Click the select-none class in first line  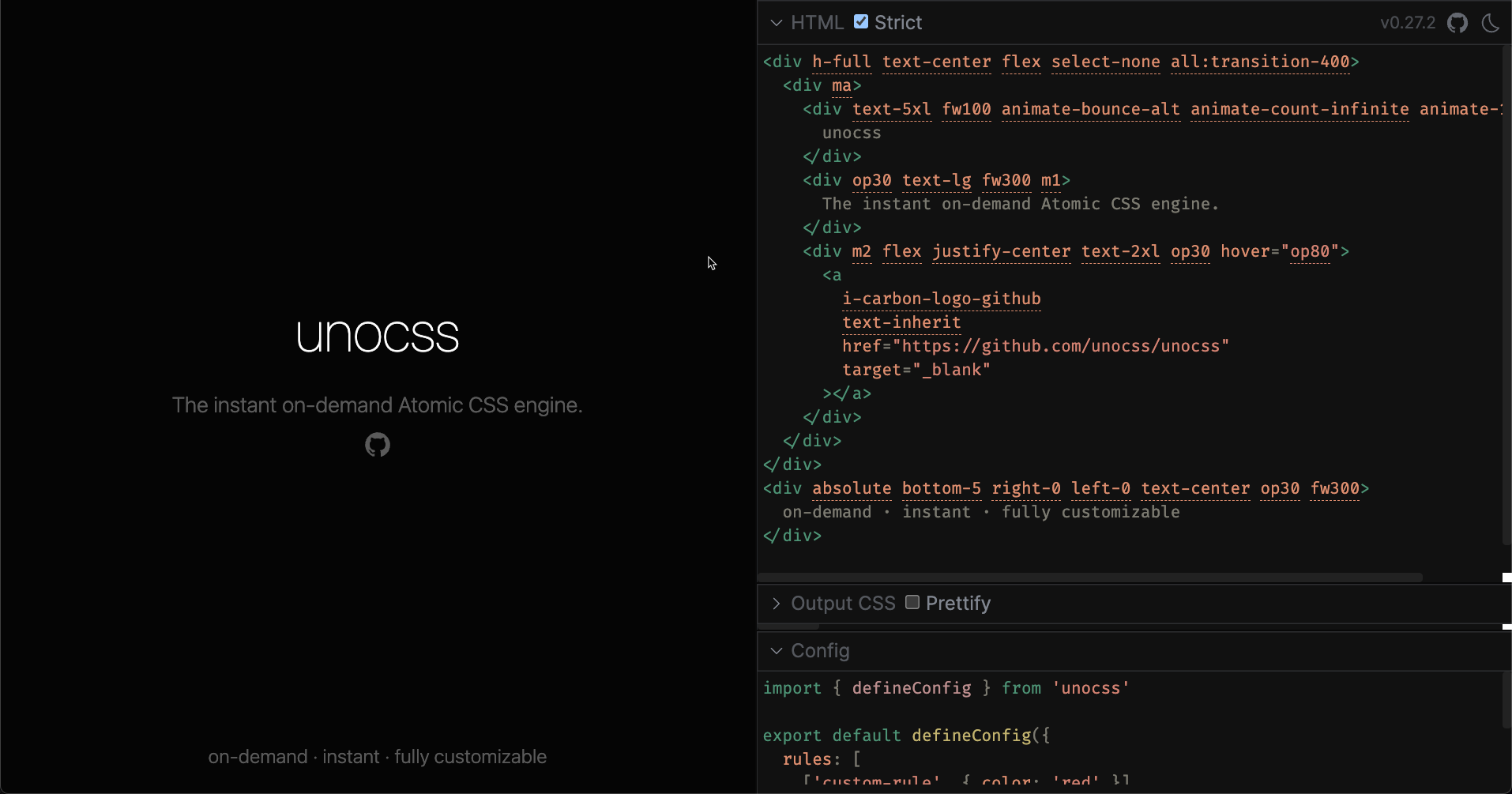[x=1106, y=62]
